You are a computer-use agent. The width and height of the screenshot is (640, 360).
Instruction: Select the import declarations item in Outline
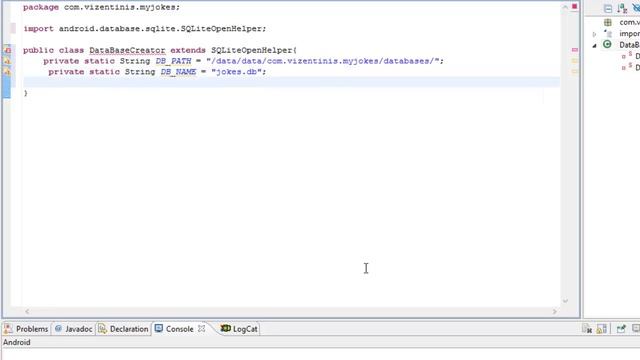pos(629,33)
